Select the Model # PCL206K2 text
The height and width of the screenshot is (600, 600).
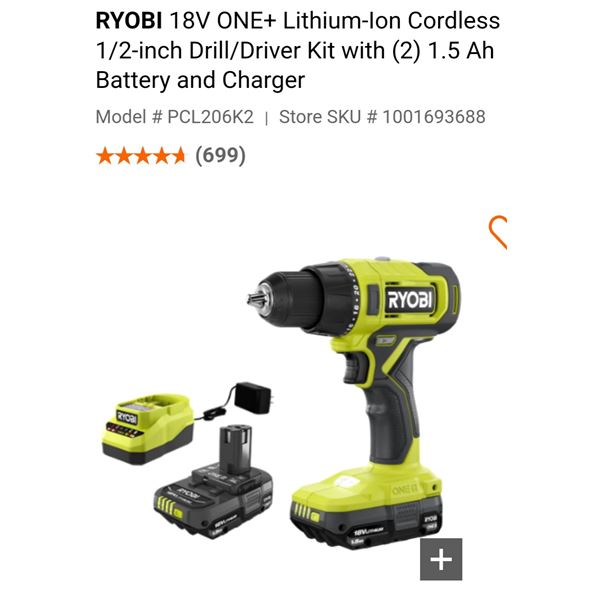click(x=174, y=117)
